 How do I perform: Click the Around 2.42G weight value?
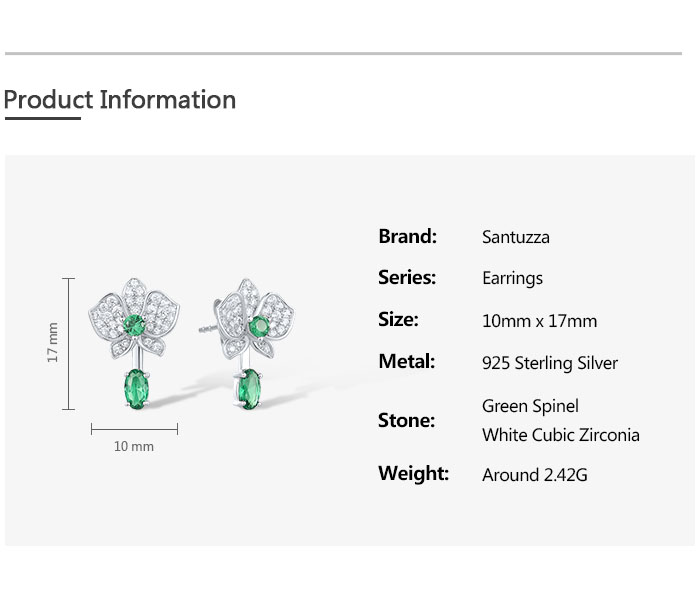click(x=534, y=475)
